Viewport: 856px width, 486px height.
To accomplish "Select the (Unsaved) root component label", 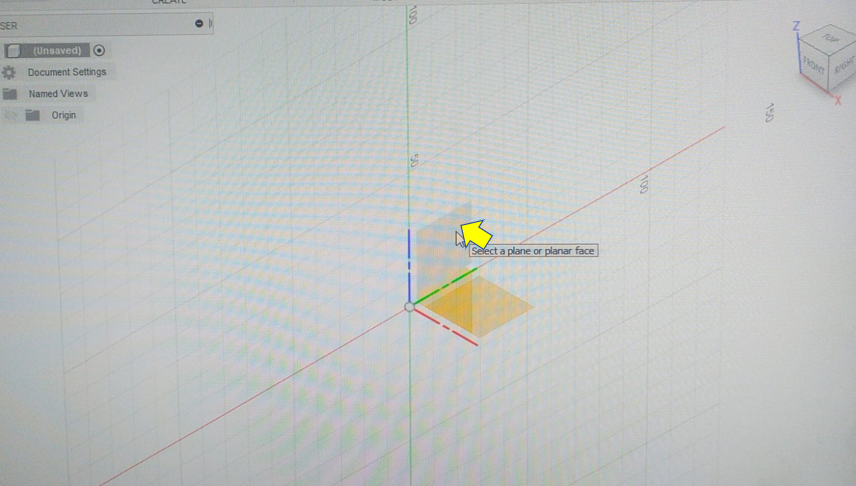I will (57, 51).
